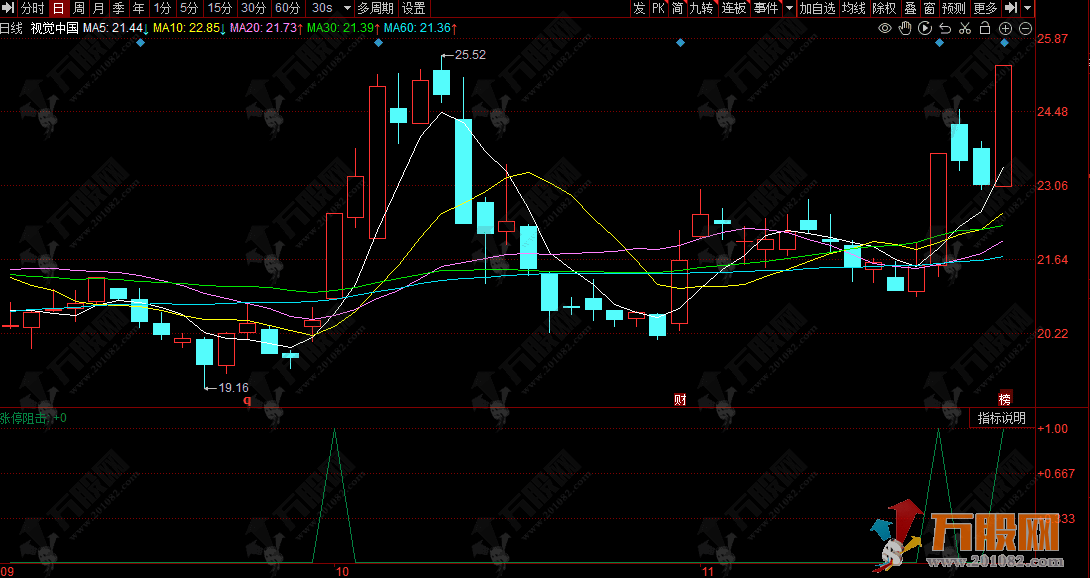Click the replay play-circle icon
This screenshot has width=1090, height=578.
click(926, 28)
